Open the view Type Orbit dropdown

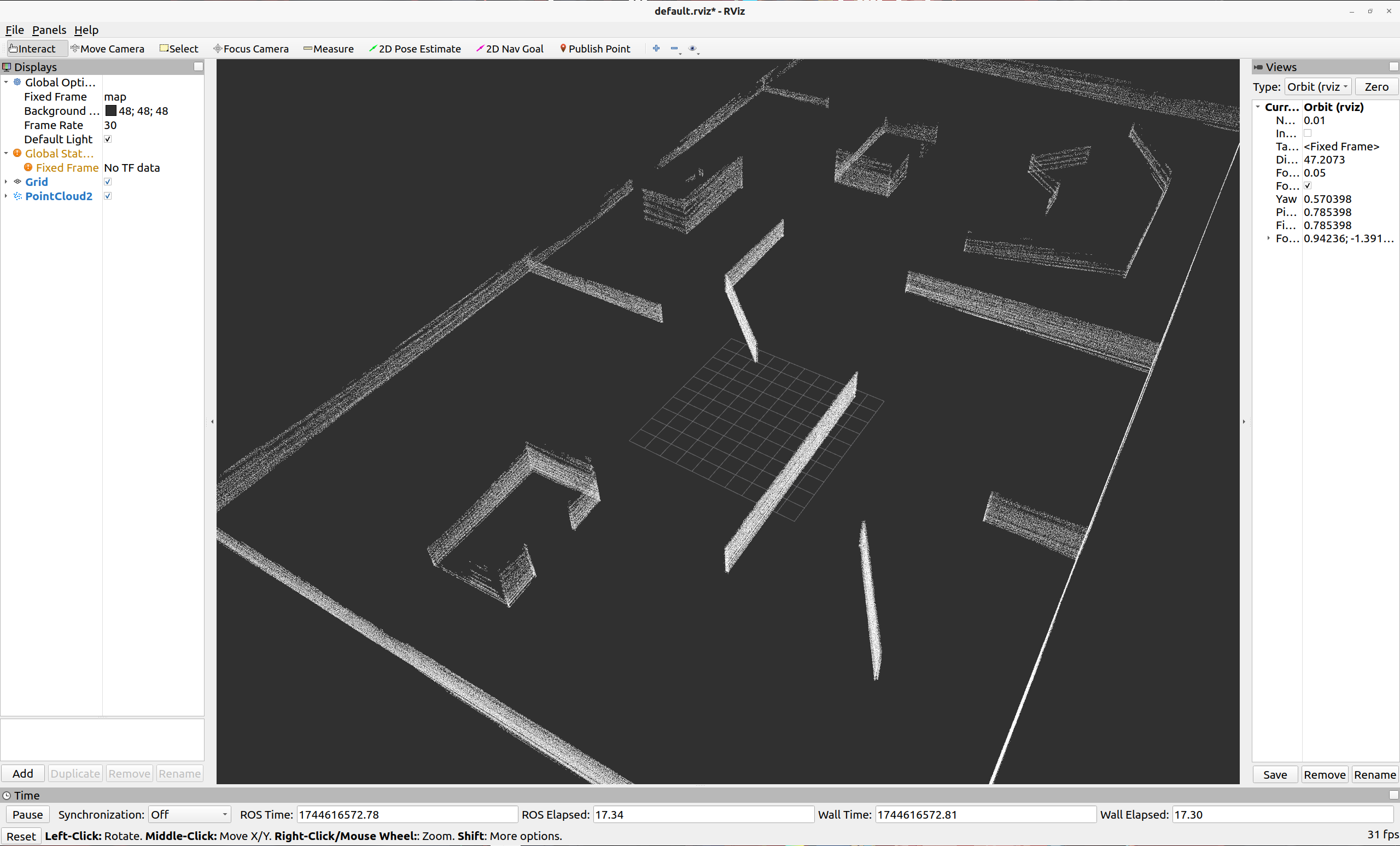(x=1317, y=87)
